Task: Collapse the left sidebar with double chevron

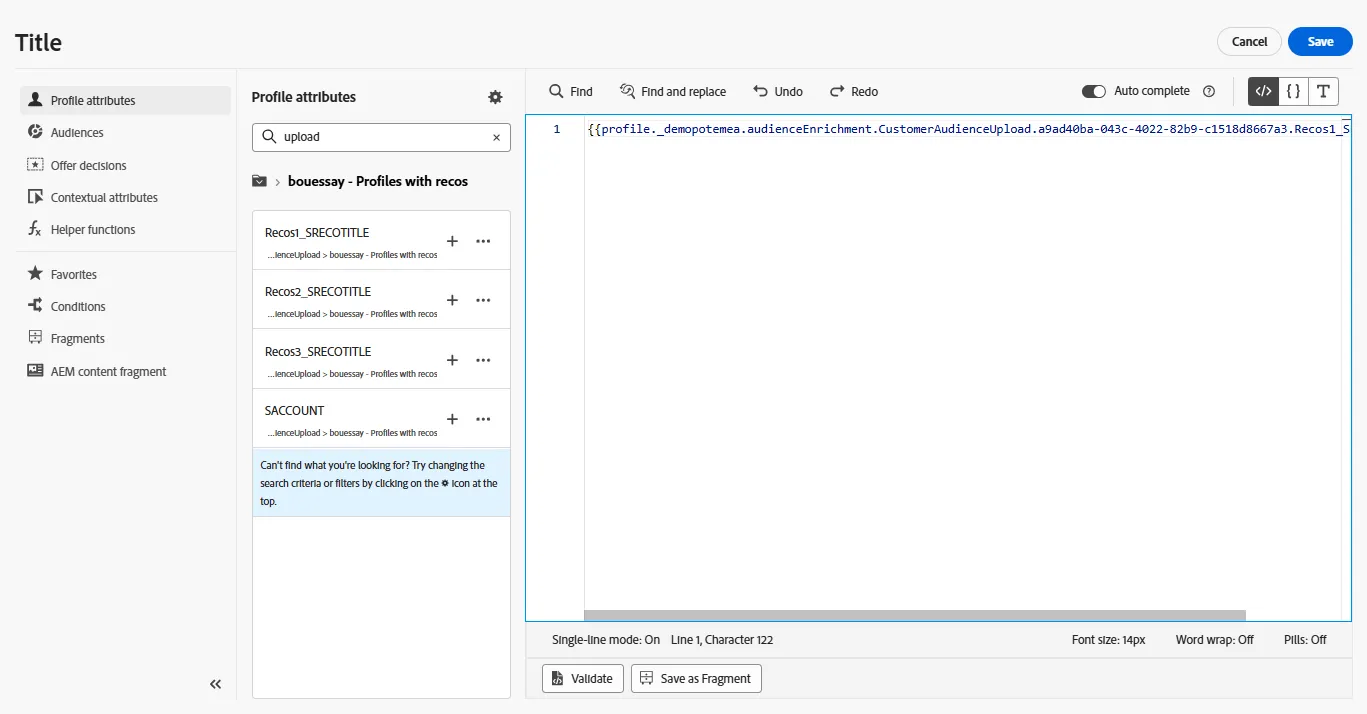Action: tap(215, 684)
